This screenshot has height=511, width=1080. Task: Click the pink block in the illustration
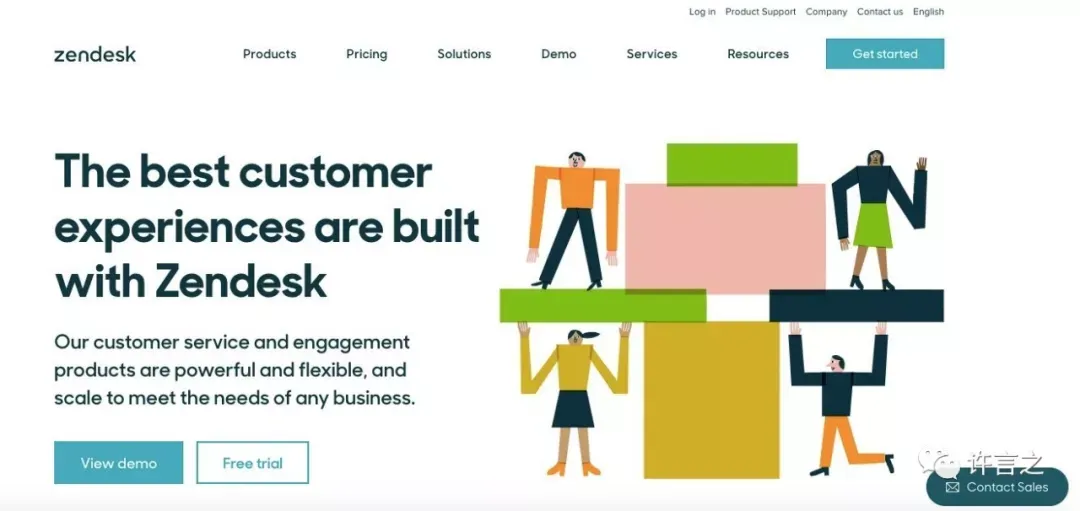725,240
